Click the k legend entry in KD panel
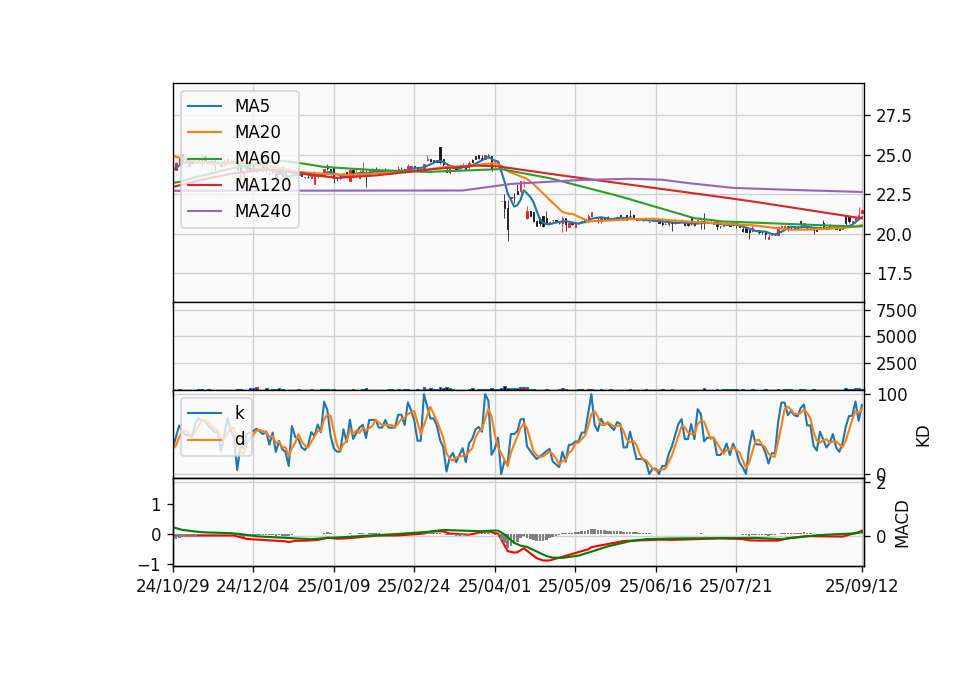 pyautogui.click(x=239, y=413)
